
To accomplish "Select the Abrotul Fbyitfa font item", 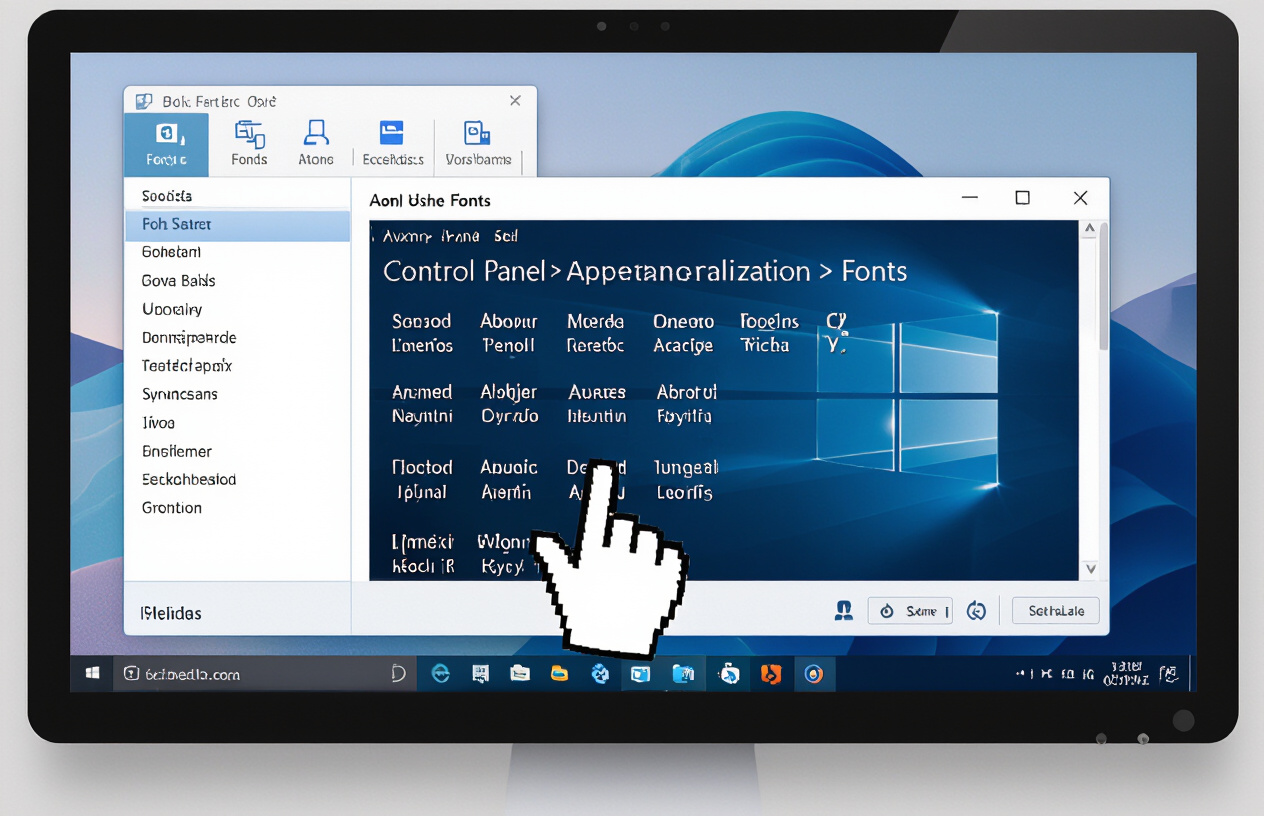I will click(x=686, y=404).
